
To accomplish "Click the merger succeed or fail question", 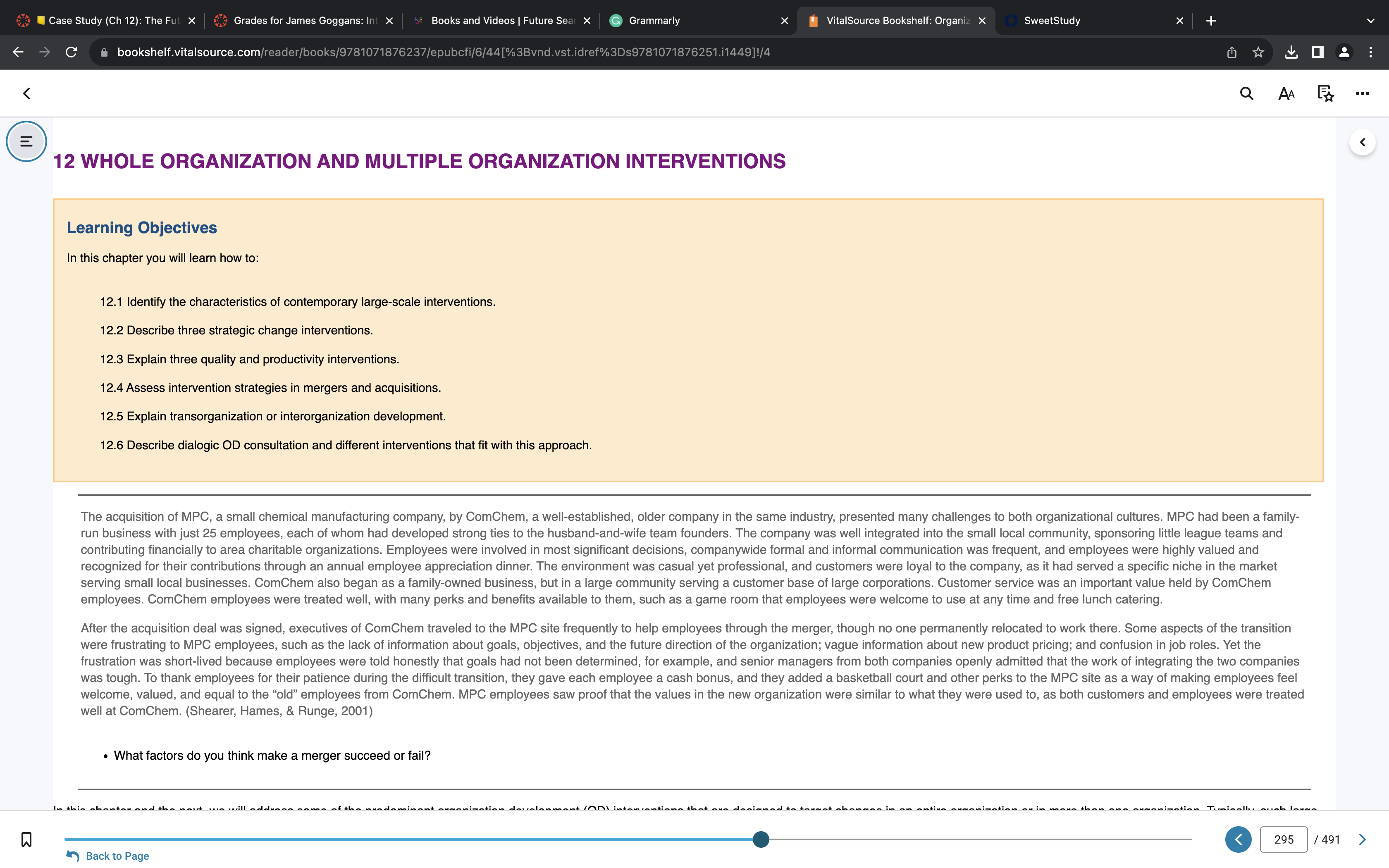I will tap(272, 756).
